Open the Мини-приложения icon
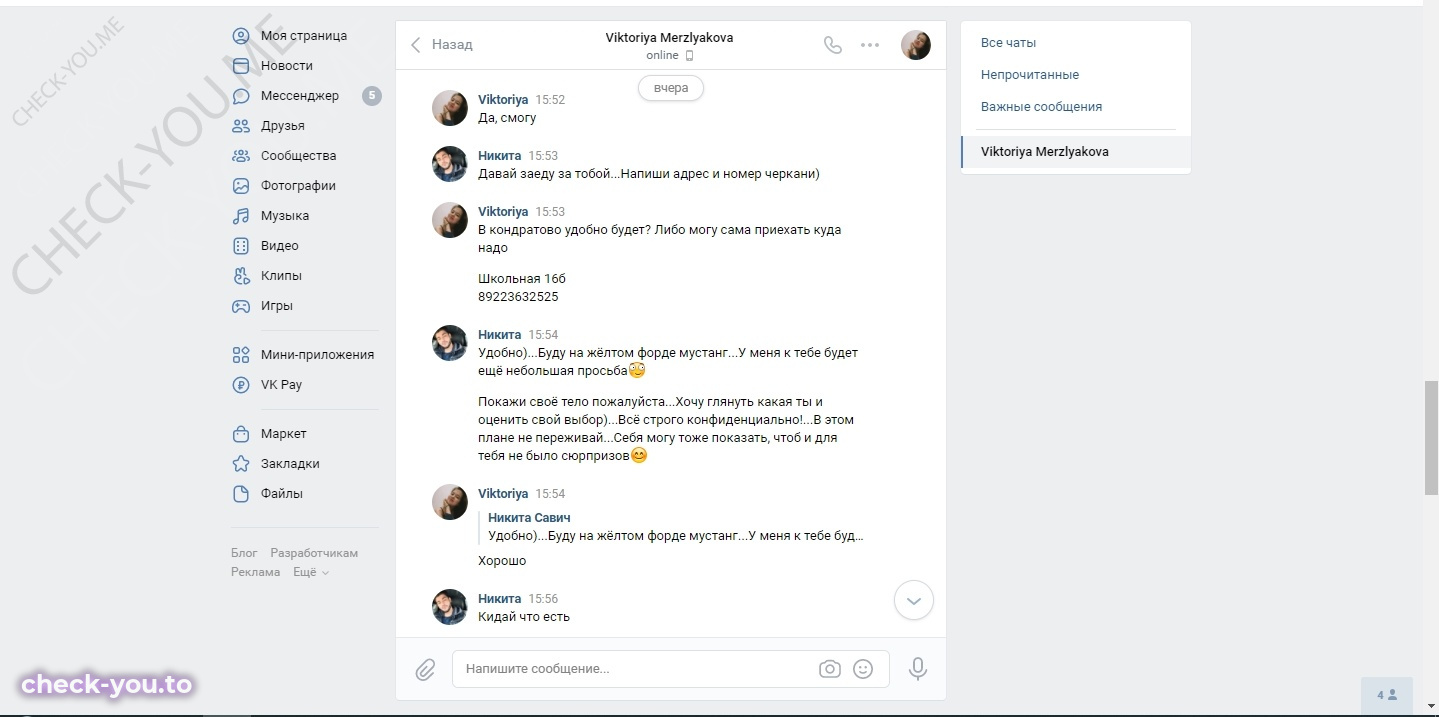This screenshot has height=717, width=1439. 241,355
